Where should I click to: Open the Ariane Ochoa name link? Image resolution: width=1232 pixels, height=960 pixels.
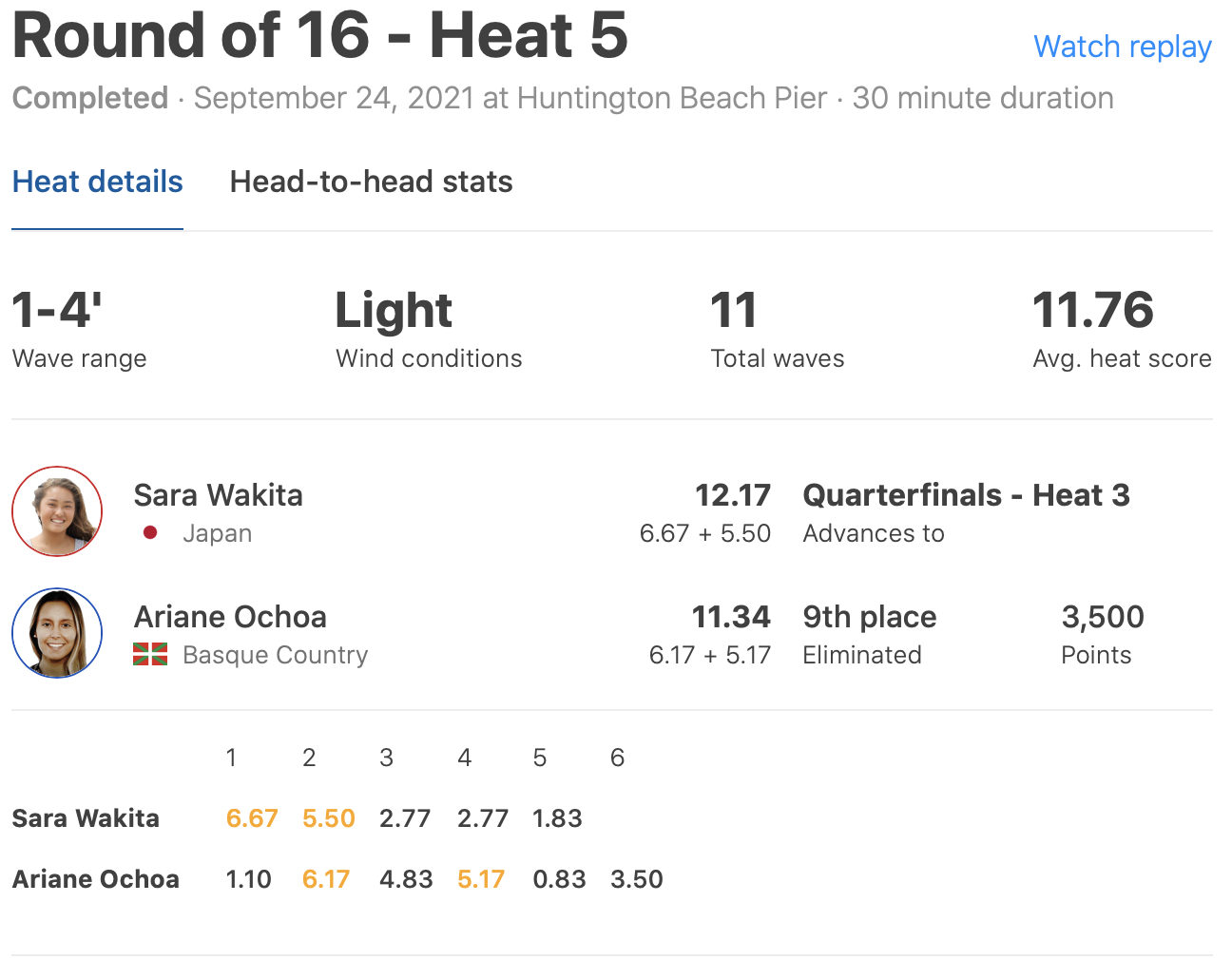pyautogui.click(x=230, y=617)
